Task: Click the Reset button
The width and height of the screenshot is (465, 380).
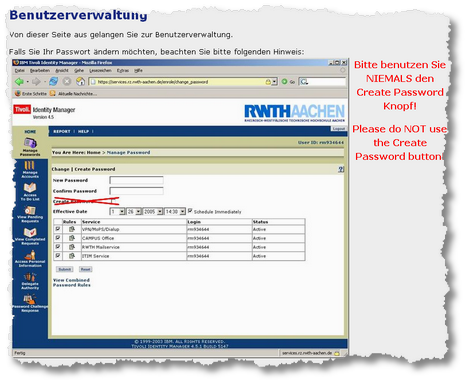Action: [85, 269]
